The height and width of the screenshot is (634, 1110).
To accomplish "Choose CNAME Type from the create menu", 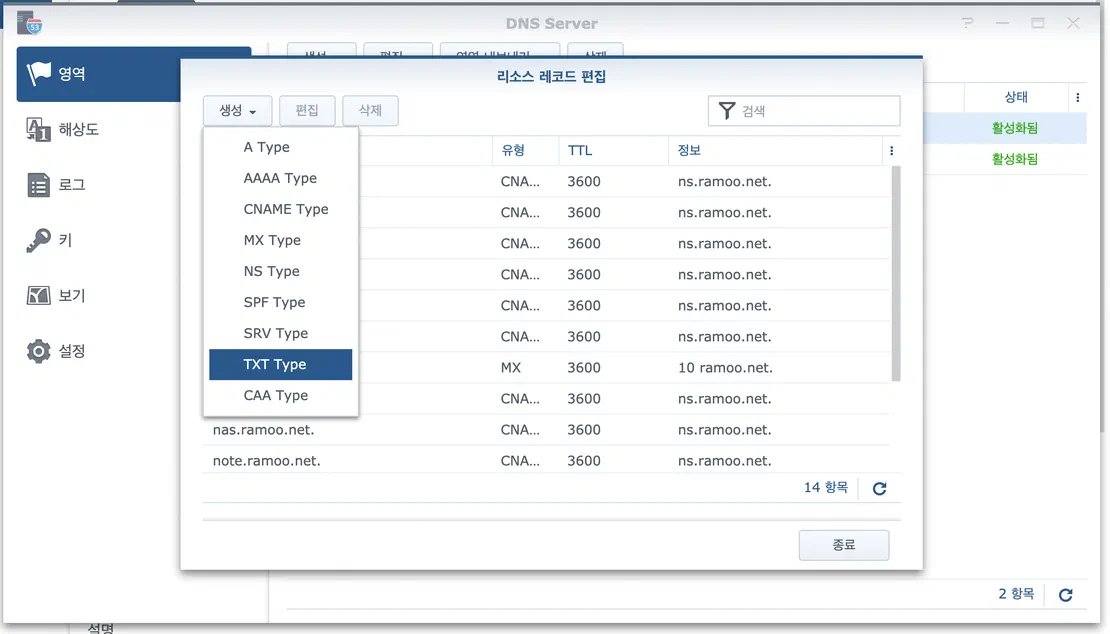I will tap(280, 209).
